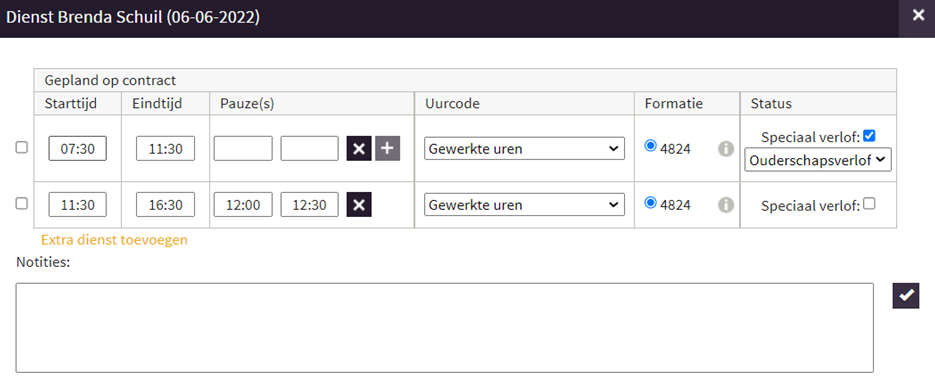
Task: Uncheck Speciaal verlof on the first shift
Action: [x=869, y=136]
